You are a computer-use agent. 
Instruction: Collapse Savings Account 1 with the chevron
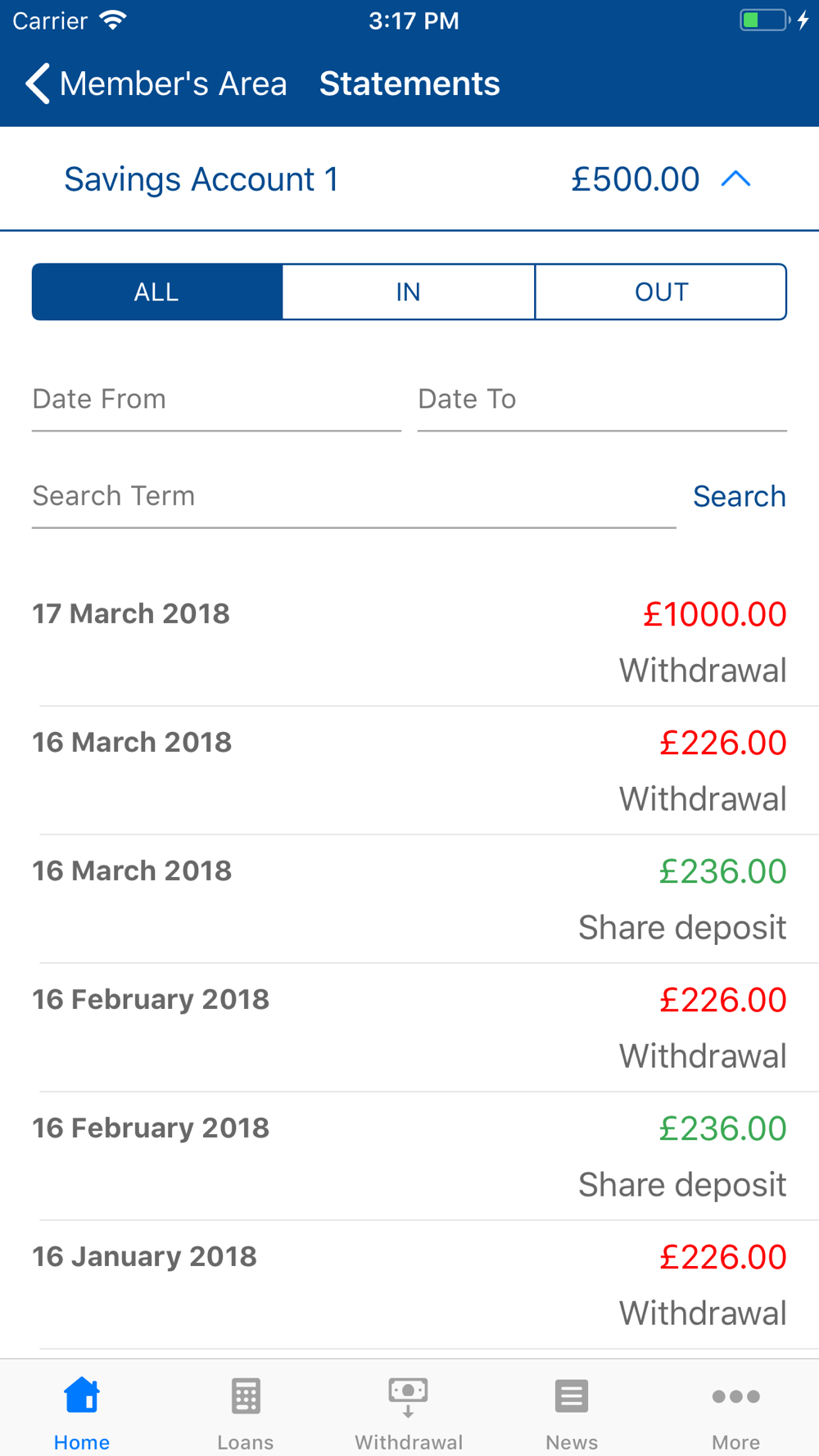coord(735,179)
